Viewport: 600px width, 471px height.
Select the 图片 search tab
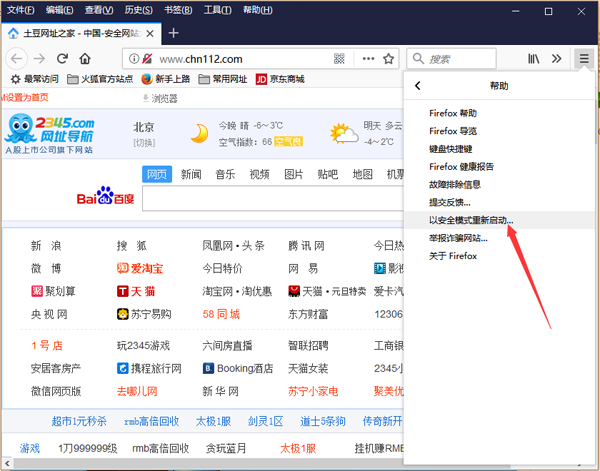pyautogui.click(x=294, y=174)
